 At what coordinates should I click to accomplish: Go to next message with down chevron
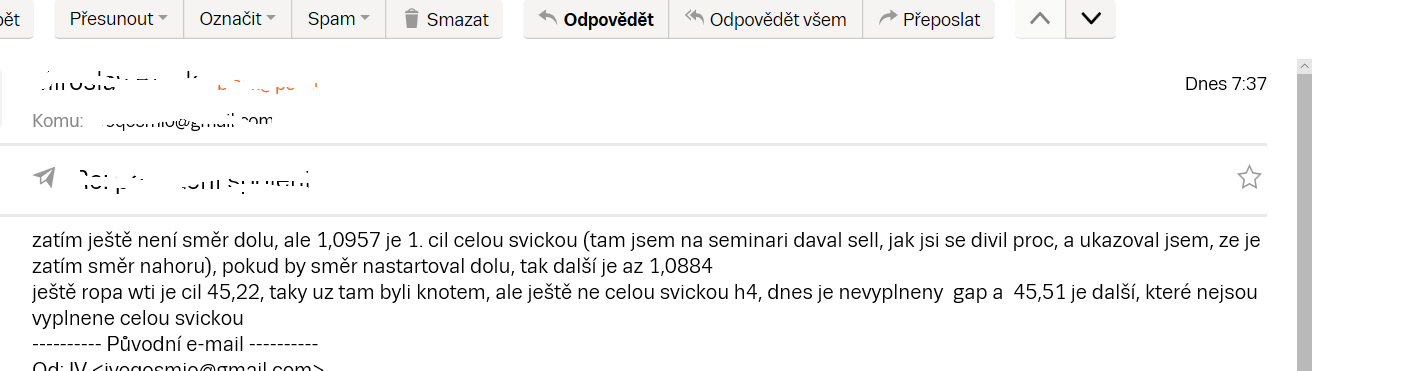coord(1091,19)
